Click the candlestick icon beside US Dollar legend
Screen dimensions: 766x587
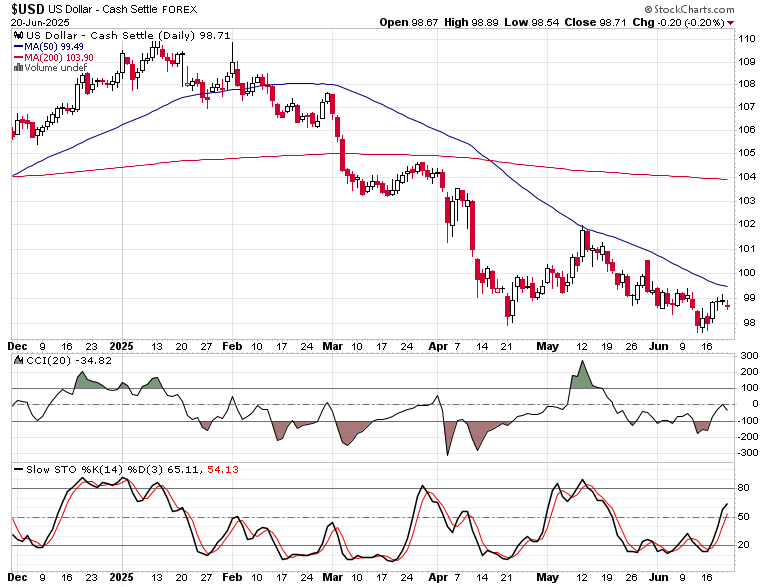(x=19, y=35)
